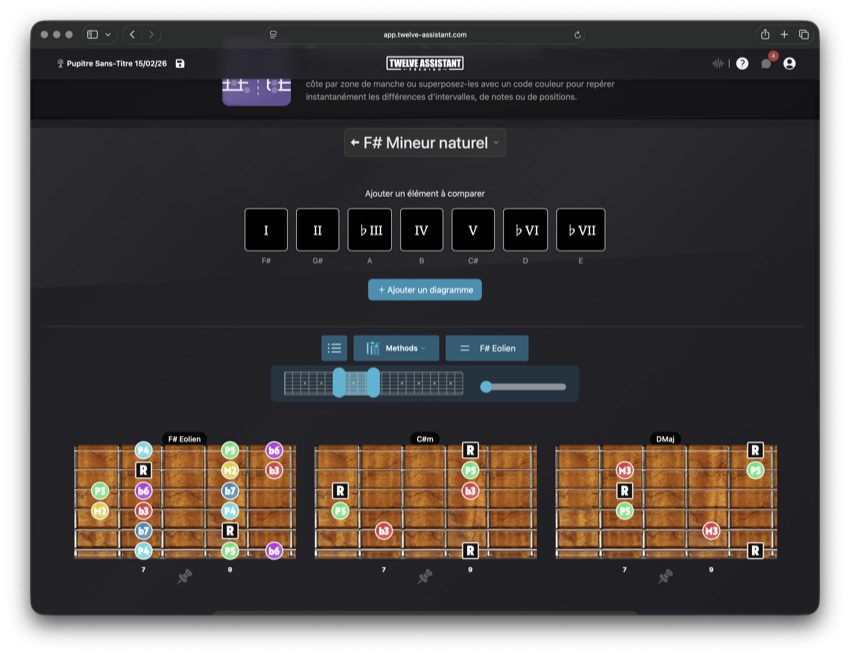The width and height of the screenshot is (850, 655).
Task: Reload the page with Safari's refresh icon
Action: (578, 34)
